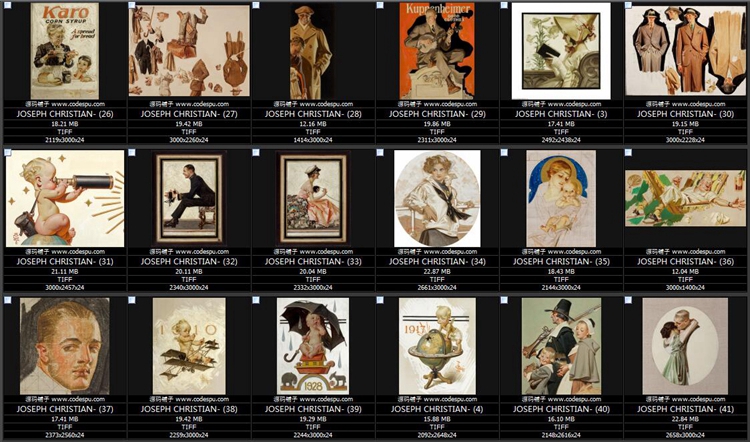Select the paper-doll clothing thumbnail (27)

[x=189, y=51]
